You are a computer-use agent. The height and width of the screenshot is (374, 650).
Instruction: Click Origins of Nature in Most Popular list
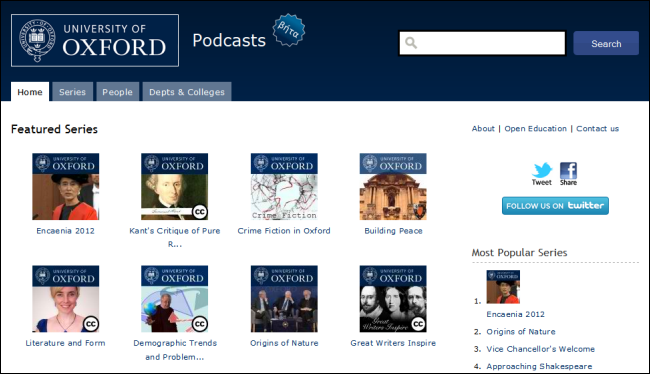tap(521, 331)
